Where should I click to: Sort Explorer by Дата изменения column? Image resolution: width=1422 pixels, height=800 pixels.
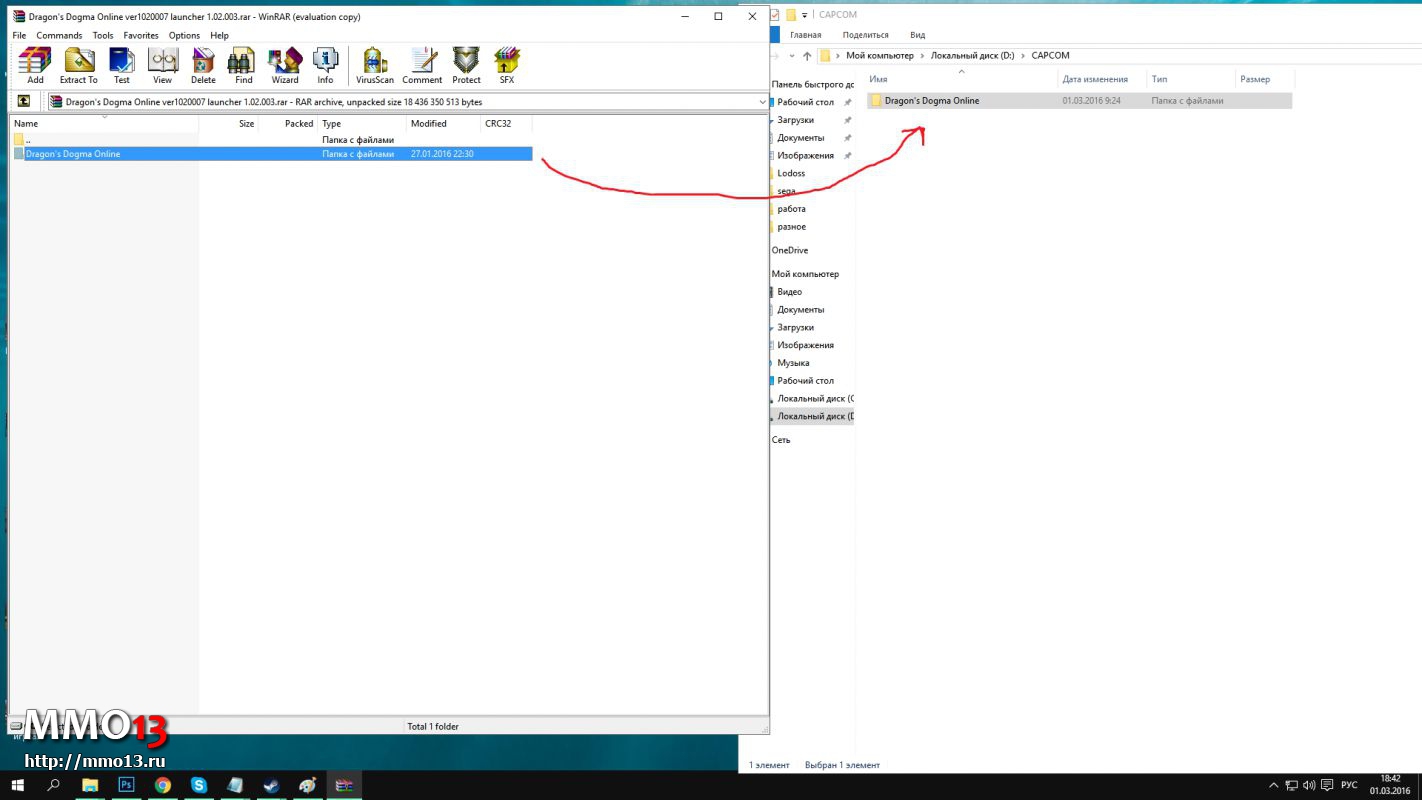tap(1102, 79)
